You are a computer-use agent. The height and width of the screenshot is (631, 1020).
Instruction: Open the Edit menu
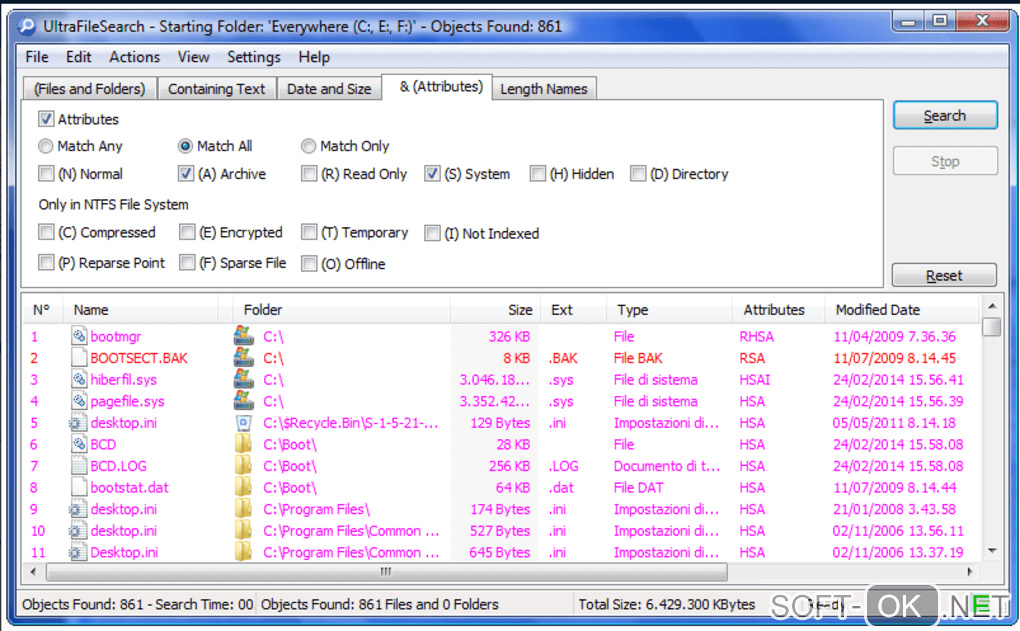point(78,57)
